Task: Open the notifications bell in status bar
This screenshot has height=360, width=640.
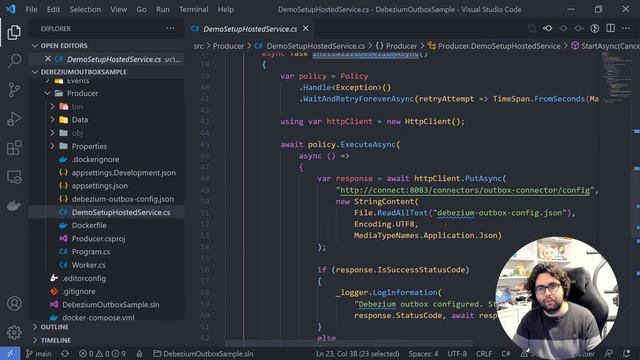Action: 627,353
